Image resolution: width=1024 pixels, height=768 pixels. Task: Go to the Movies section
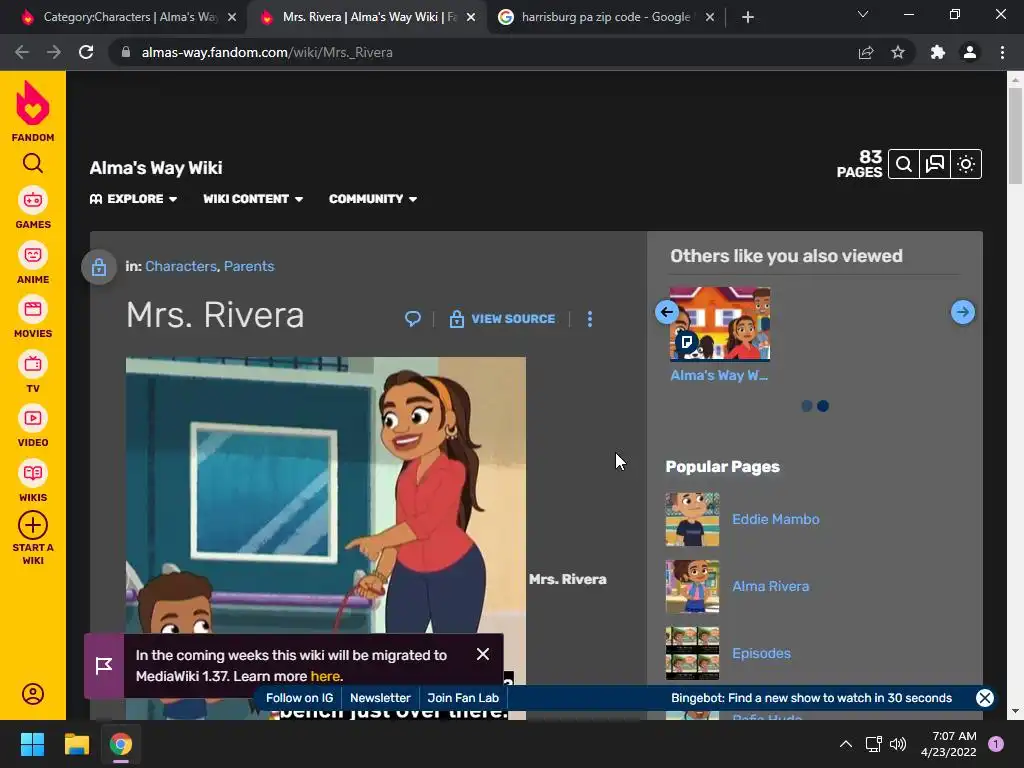33,317
